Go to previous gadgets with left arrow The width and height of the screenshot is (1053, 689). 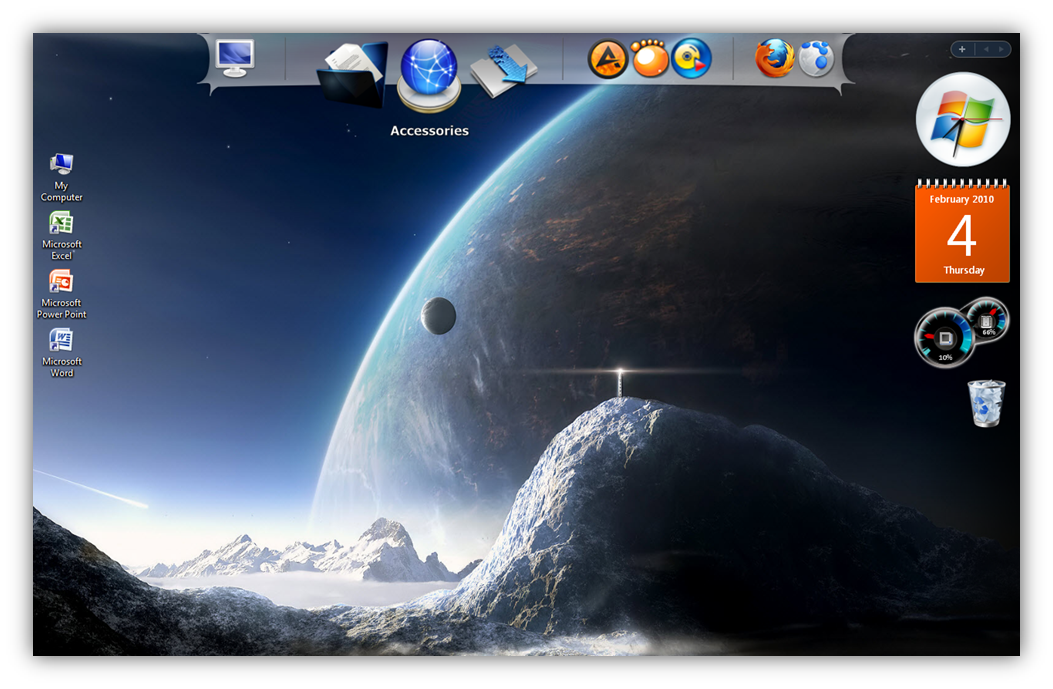[x=985, y=49]
